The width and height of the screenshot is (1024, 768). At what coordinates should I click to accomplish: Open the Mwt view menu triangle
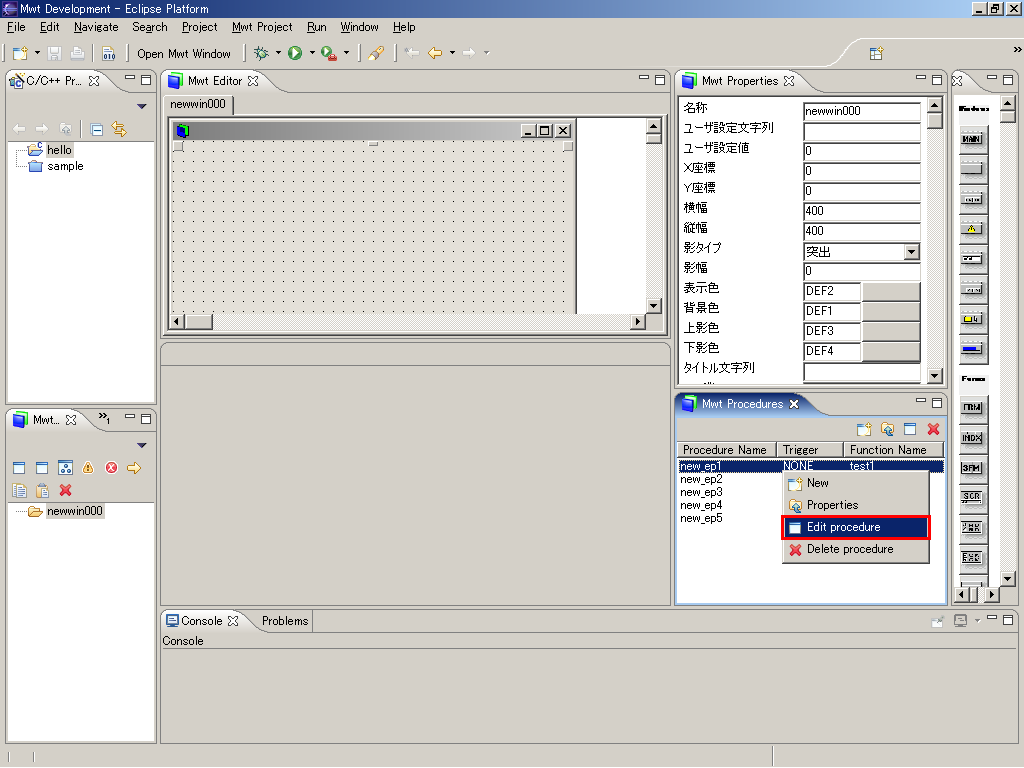142,445
